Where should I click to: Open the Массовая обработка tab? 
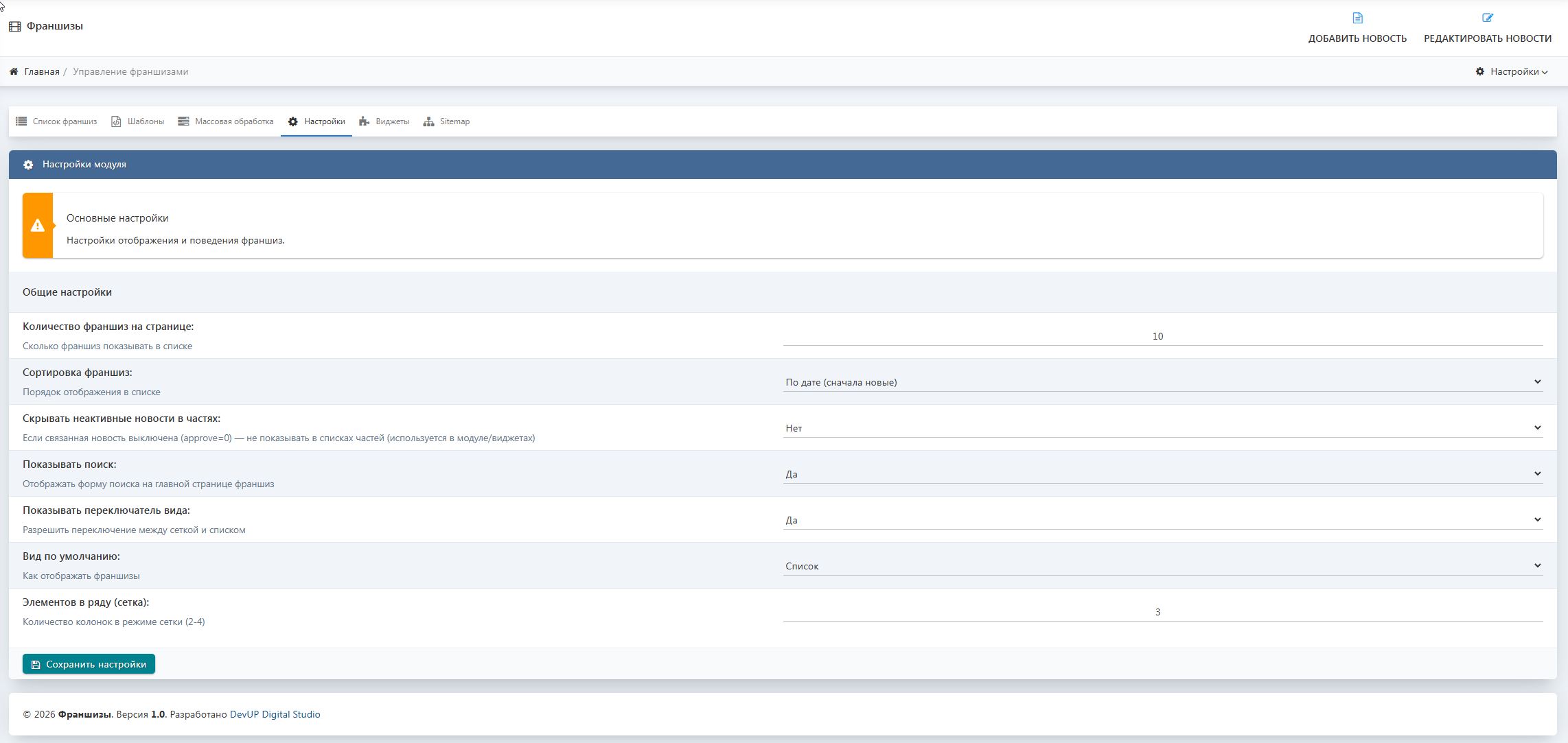(225, 121)
